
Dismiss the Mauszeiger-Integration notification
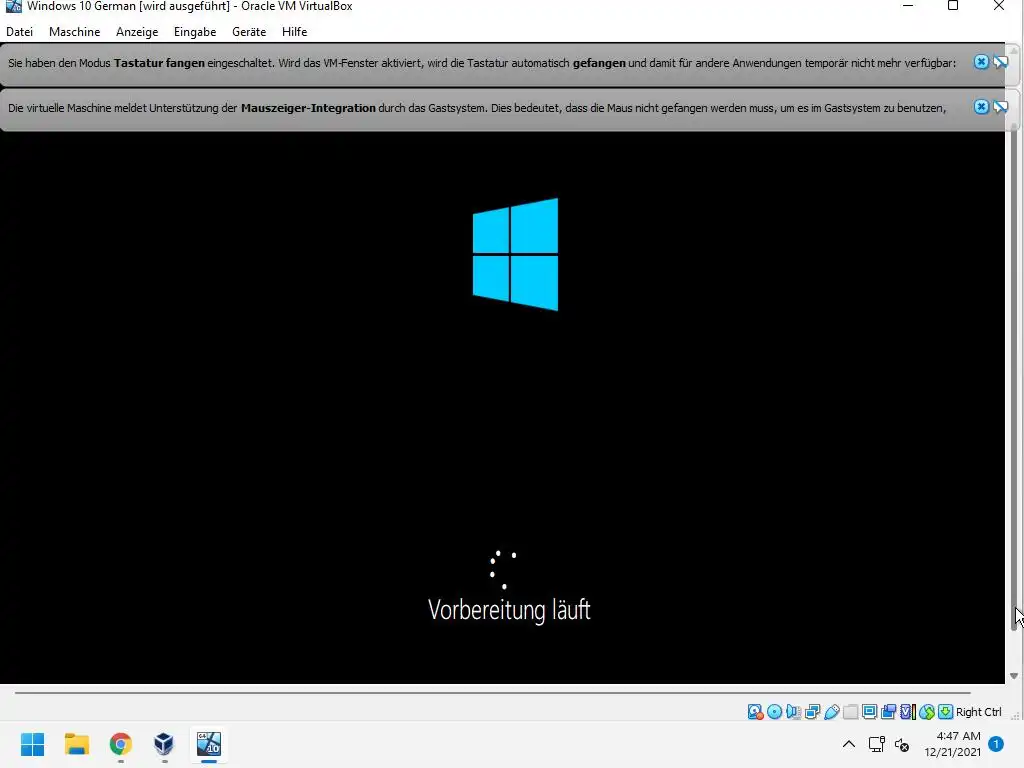[981, 106]
